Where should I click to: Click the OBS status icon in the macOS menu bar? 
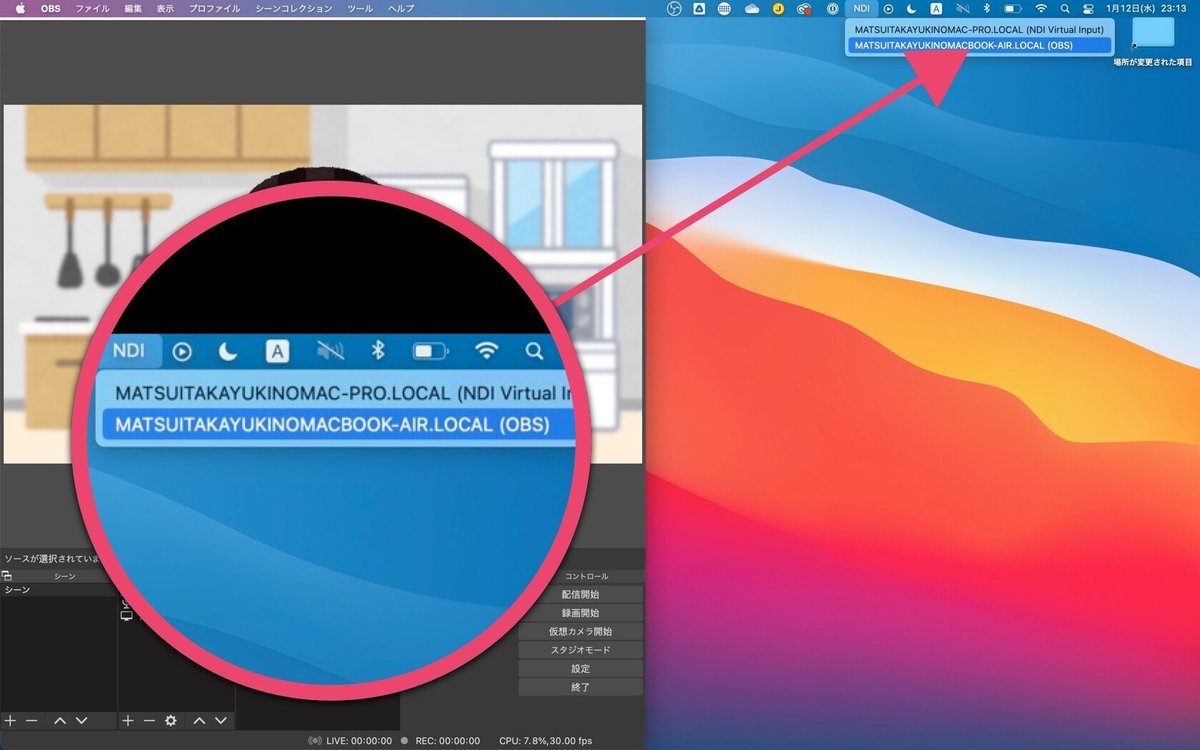coord(673,8)
